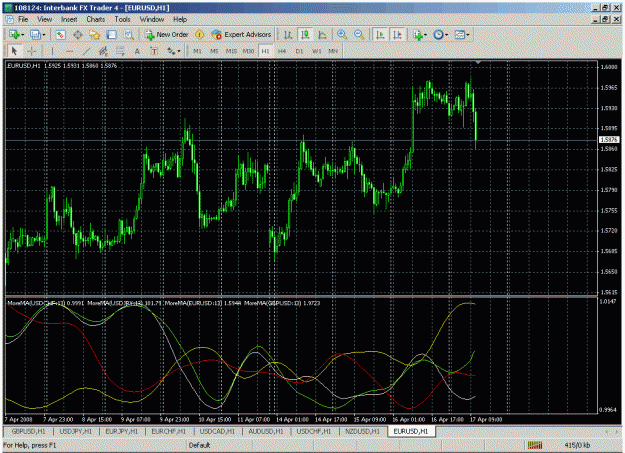This screenshot has height=453, width=625.
Task: Switch to the EURCHF,H1 chart tab
Action: (169, 431)
